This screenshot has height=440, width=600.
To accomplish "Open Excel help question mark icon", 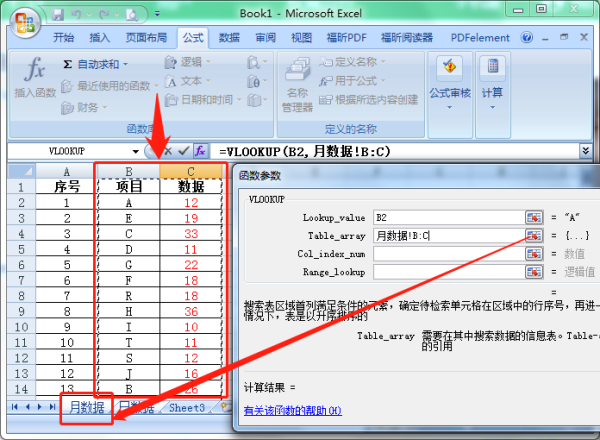I will 527,37.
